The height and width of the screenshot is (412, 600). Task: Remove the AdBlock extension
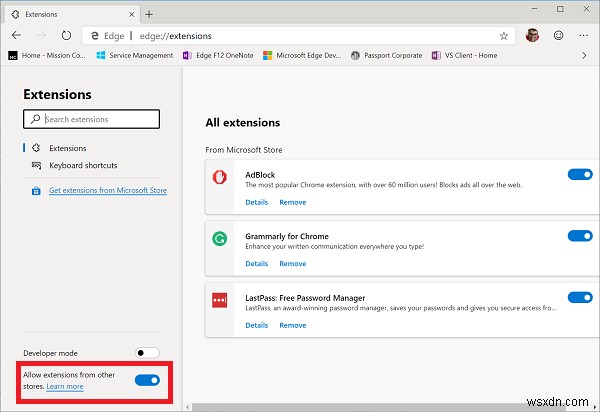pyautogui.click(x=293, y=202)
